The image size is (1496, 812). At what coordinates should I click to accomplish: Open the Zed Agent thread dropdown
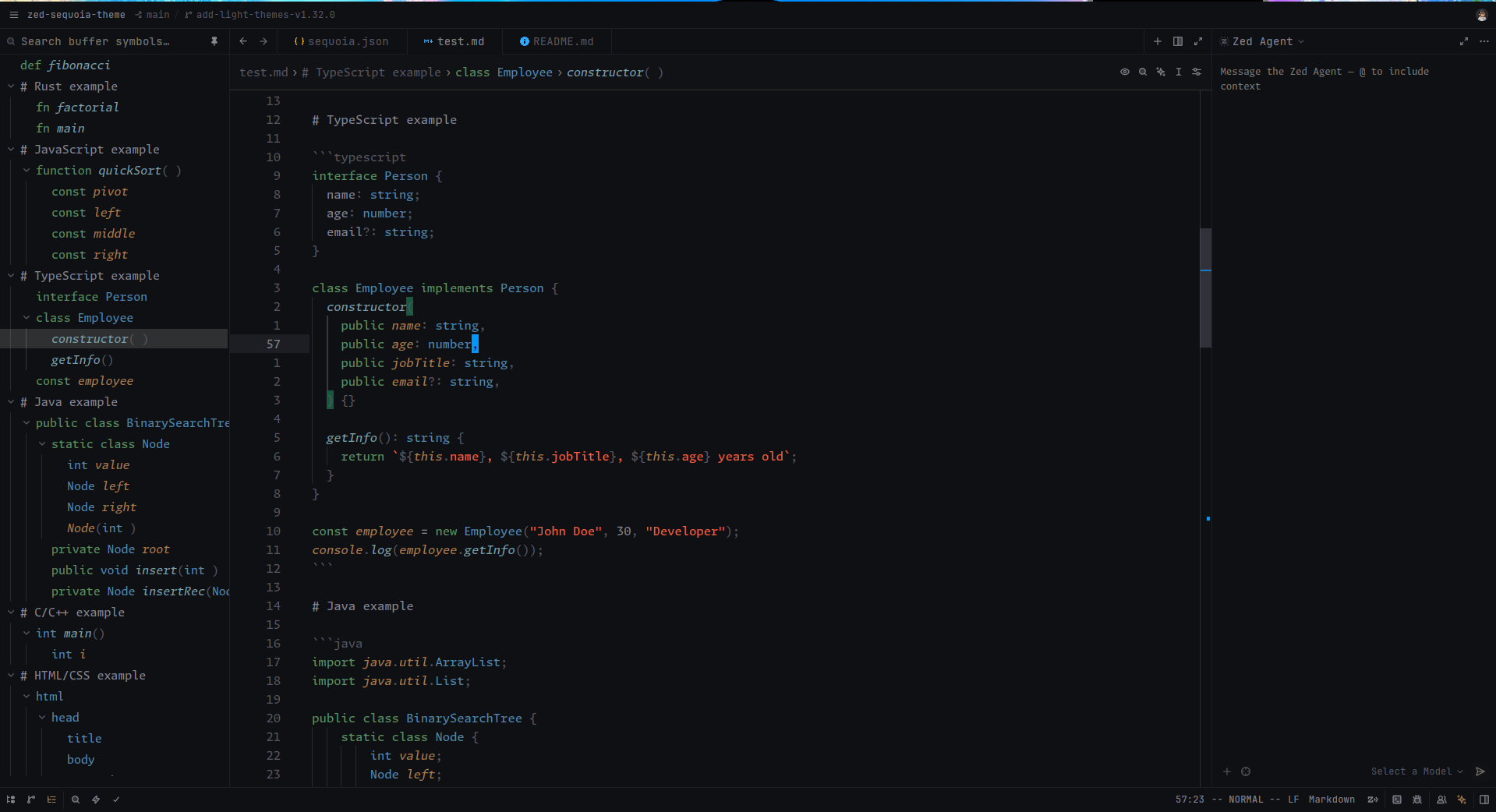pyautogui.click(x=1268, y=41)
